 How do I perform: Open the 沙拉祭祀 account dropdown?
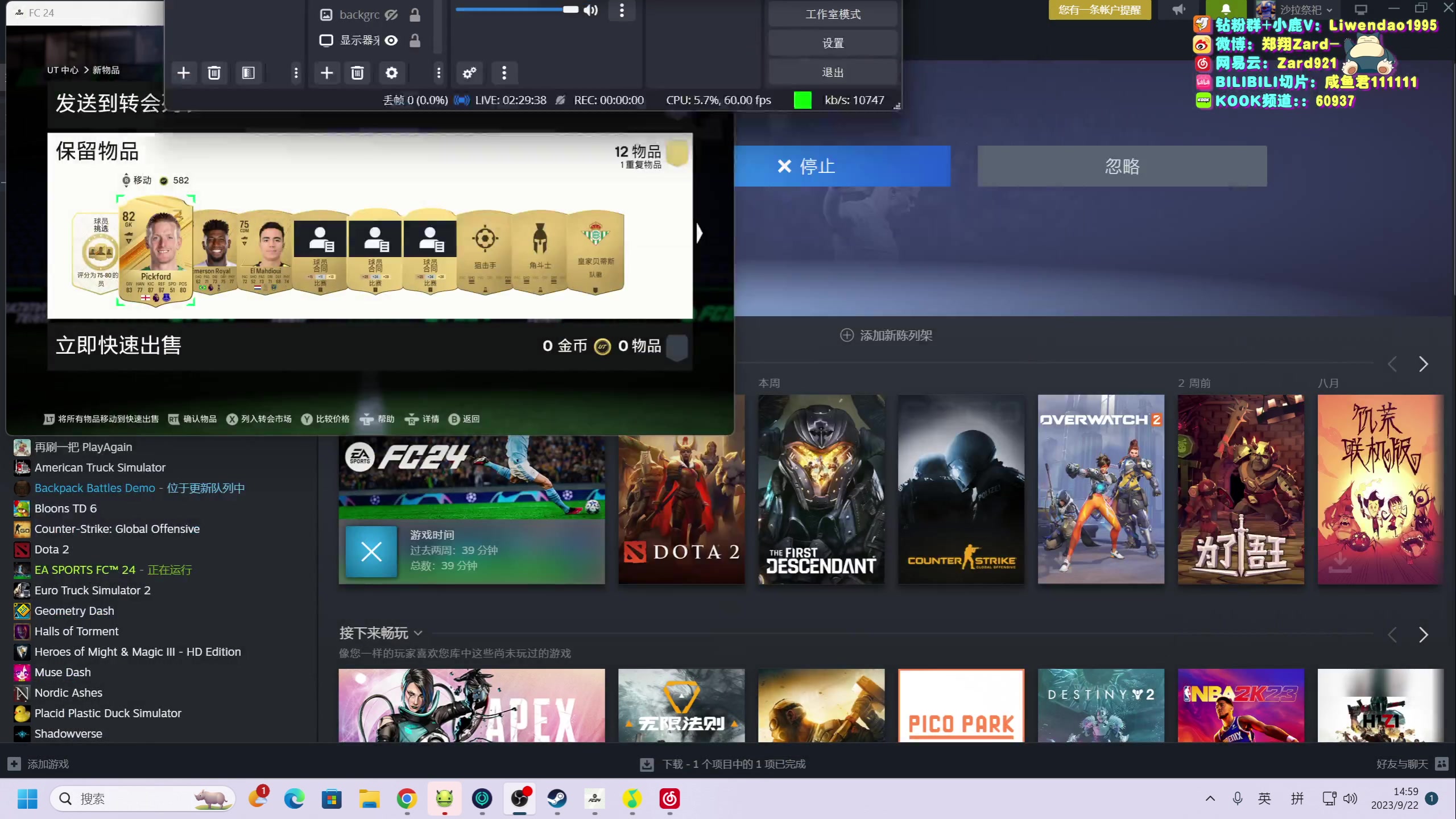1305,10
